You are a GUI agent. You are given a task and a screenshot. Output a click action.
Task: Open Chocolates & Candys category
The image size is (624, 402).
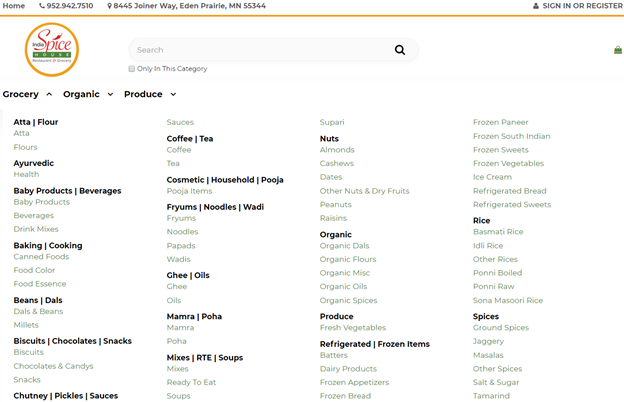click(x=53, y=366)
